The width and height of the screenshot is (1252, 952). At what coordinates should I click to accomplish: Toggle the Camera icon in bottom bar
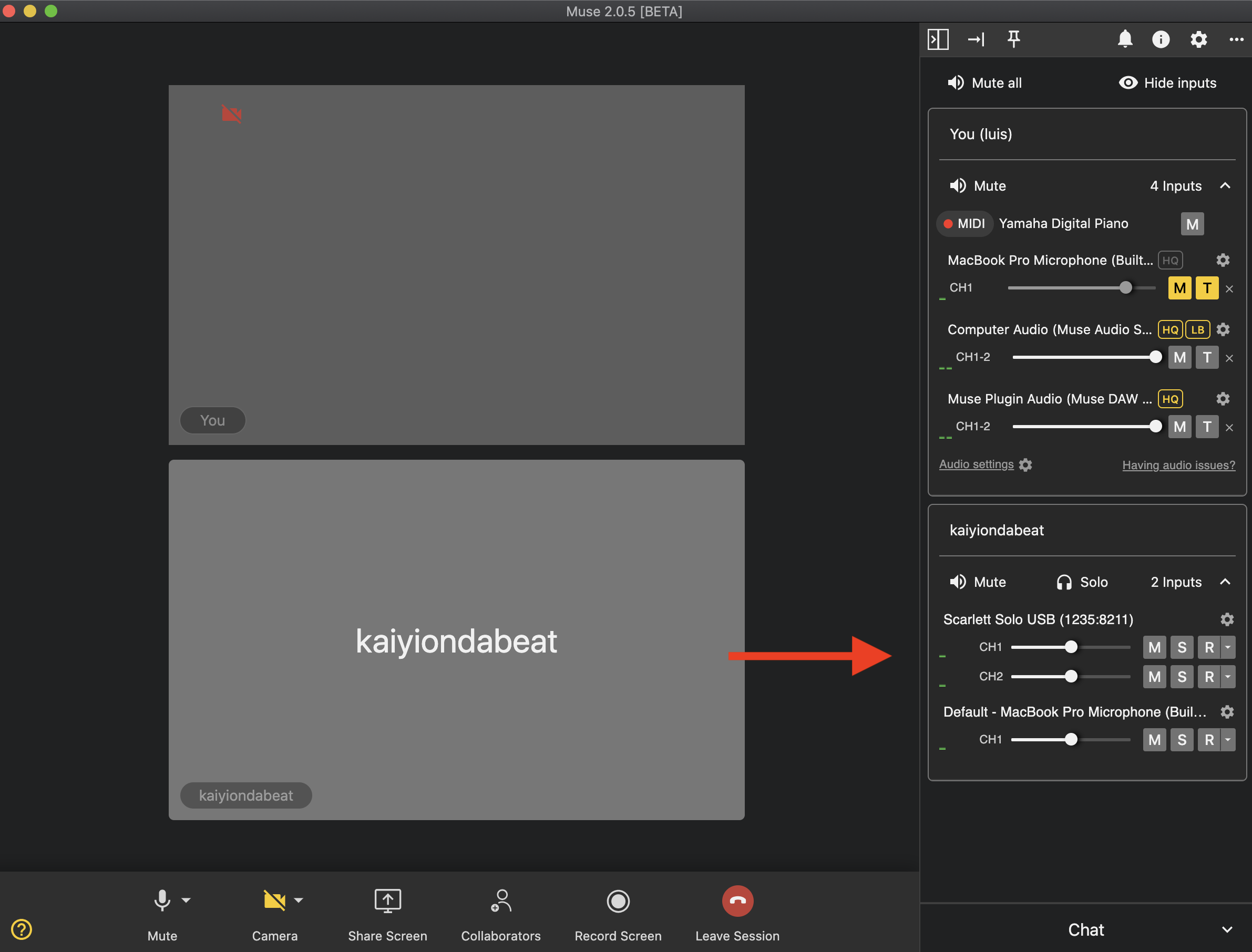click(x=275, y=901)
